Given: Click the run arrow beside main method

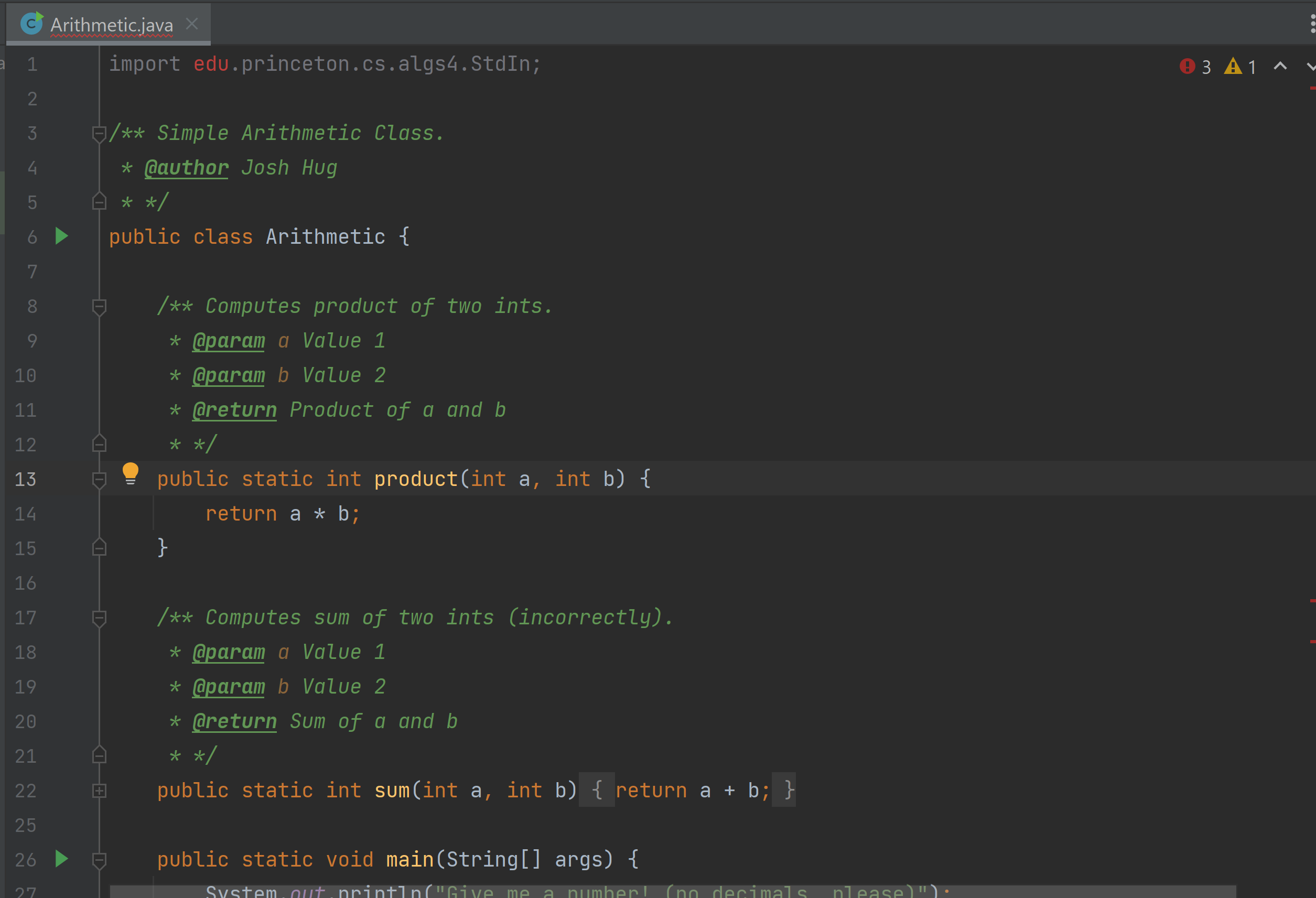Looking at the screenshot, I should tap(62, 859).
